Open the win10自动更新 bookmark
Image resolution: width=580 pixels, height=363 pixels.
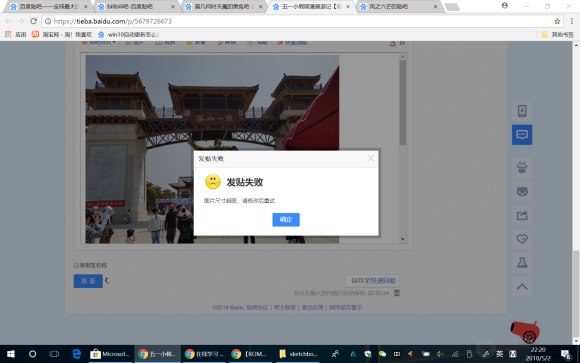point(128,34)
